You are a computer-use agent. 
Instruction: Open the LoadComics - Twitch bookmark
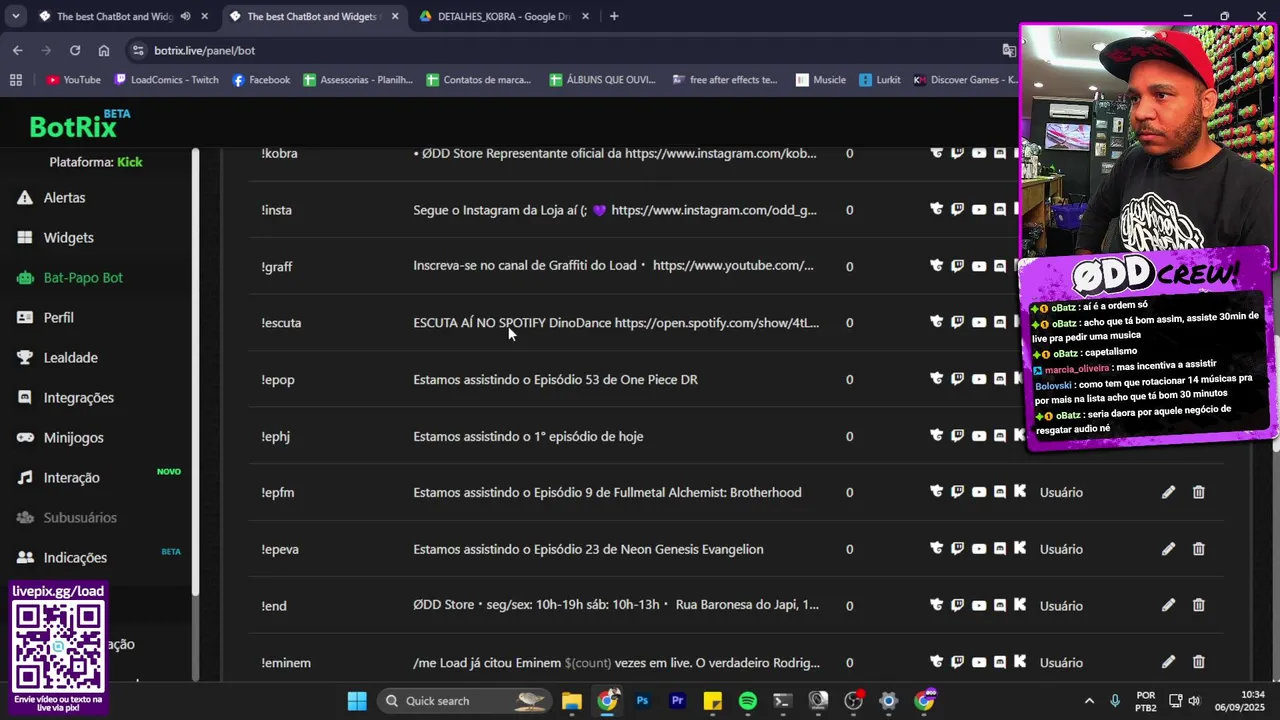(x=166, y=80)
